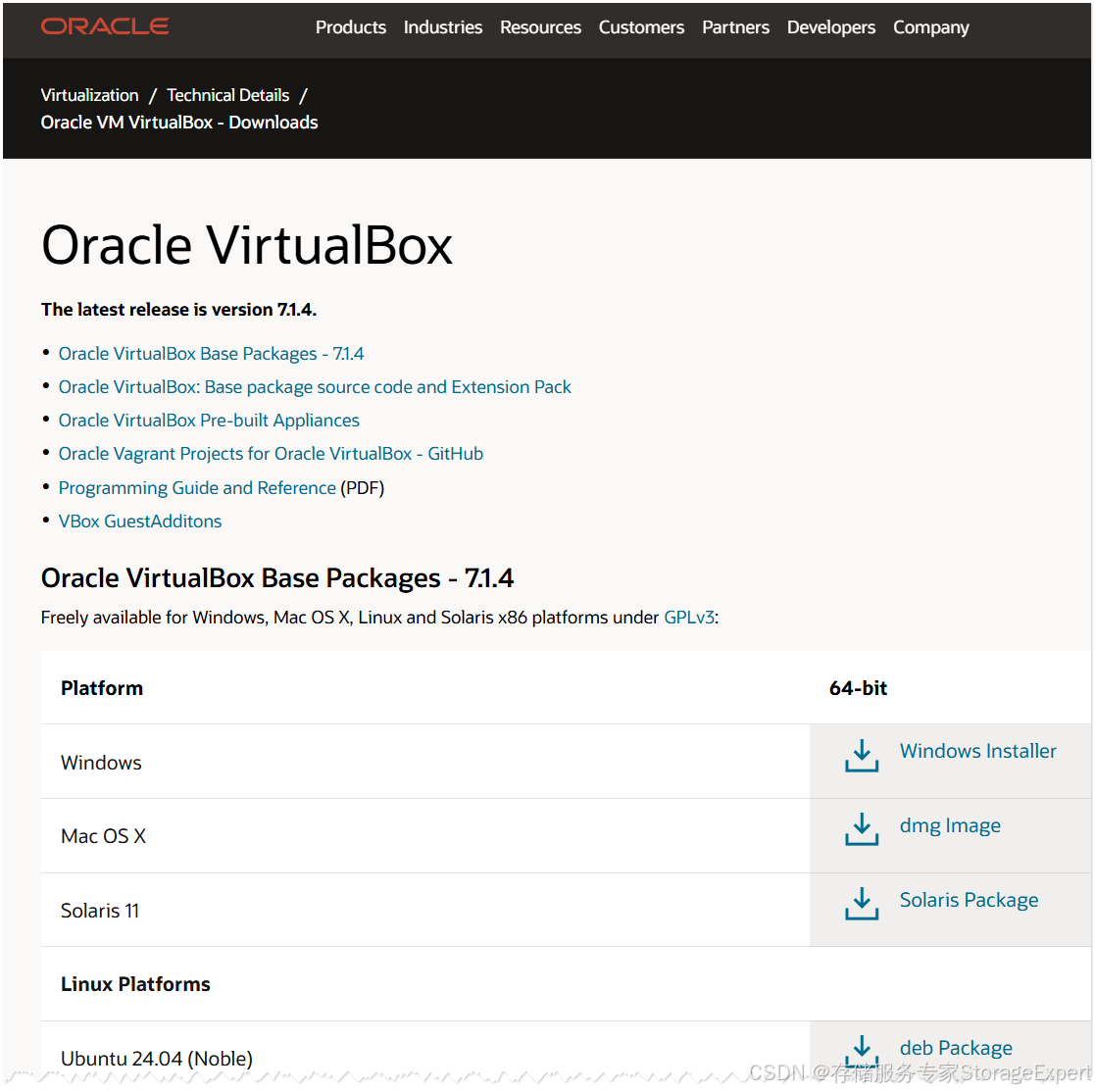Download the dmg Image

pyautogui.click(x=950, y=826)
